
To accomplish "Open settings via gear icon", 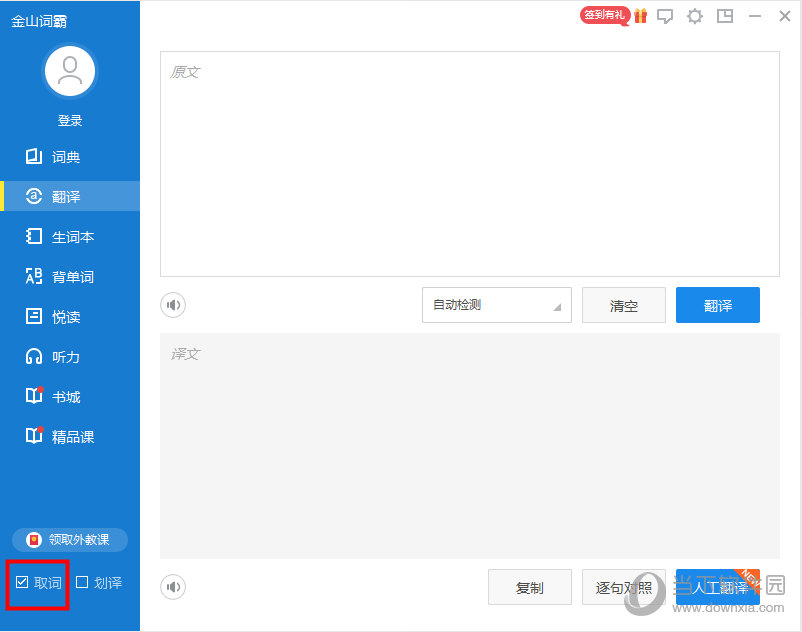I will tap(695, 16).
